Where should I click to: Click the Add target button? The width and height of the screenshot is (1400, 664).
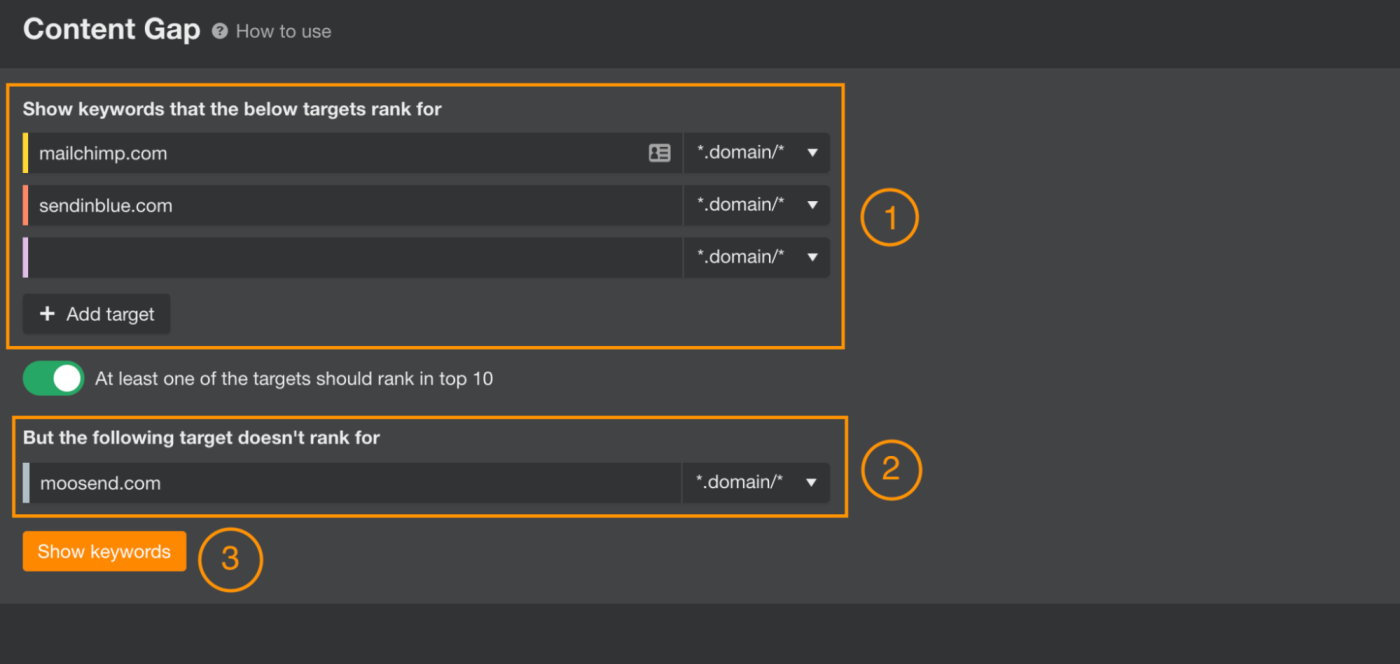(96, 314)
